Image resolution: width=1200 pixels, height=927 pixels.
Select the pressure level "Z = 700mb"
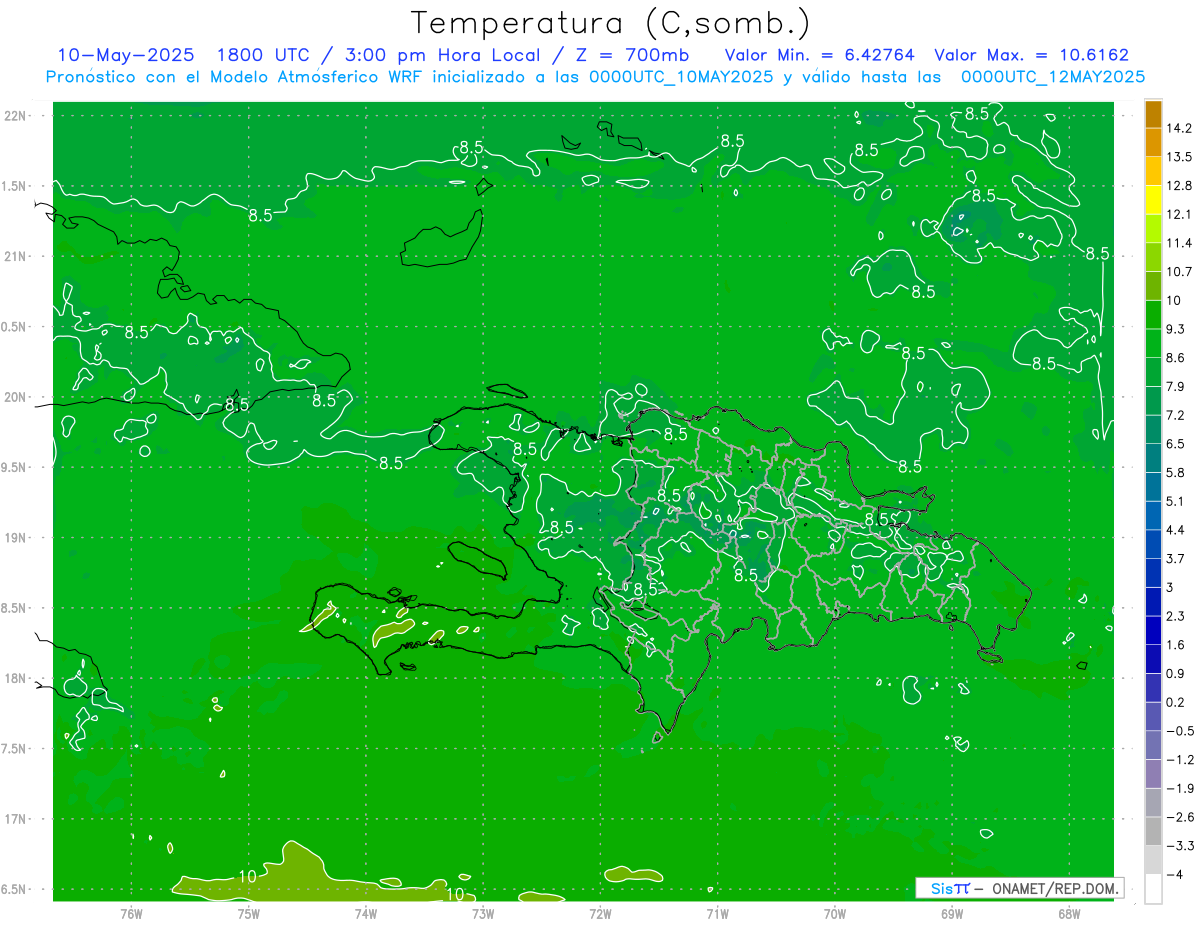click(628, 55)
